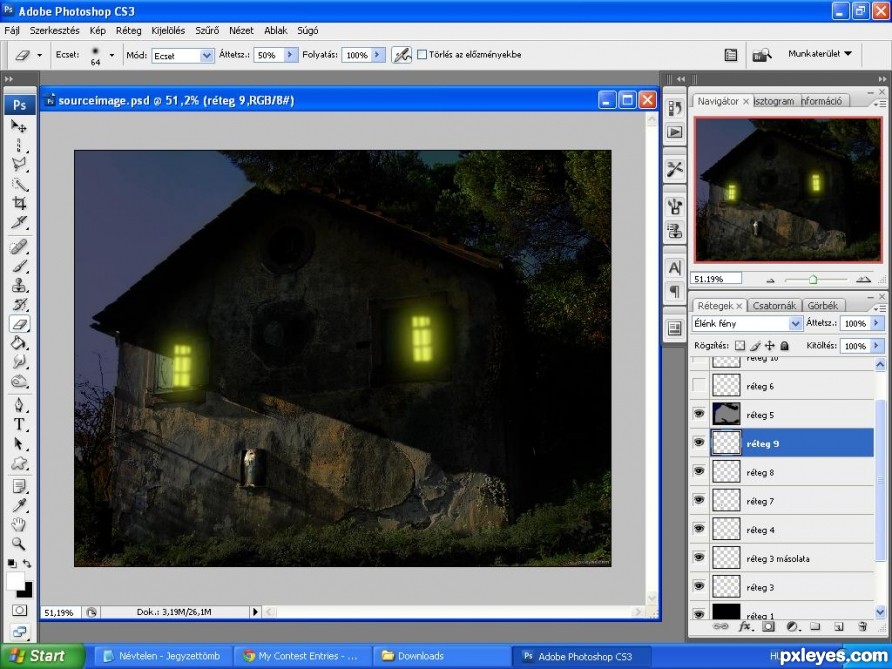Open the Bridge launcher icon

click(762, 55)
